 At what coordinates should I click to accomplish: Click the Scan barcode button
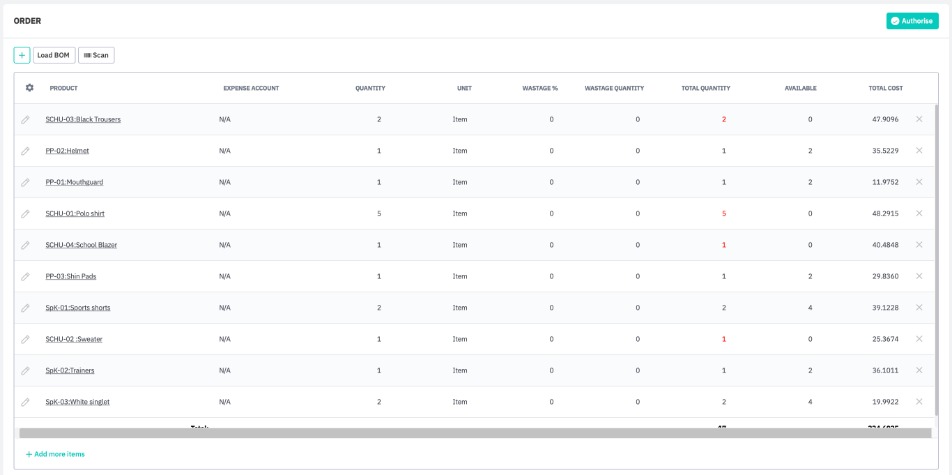(x=96, y=55)
